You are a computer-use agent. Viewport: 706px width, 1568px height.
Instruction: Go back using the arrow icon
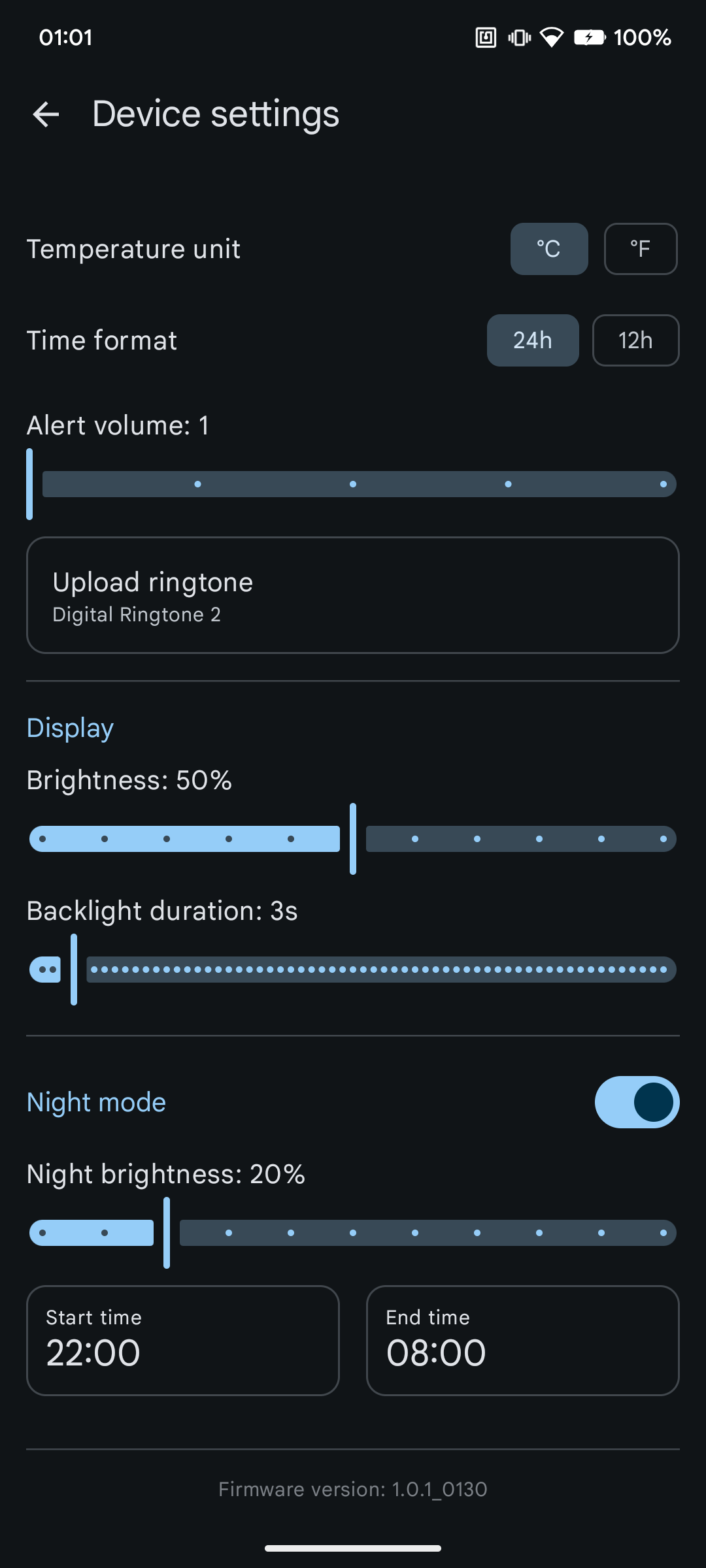tap(46, 114)
